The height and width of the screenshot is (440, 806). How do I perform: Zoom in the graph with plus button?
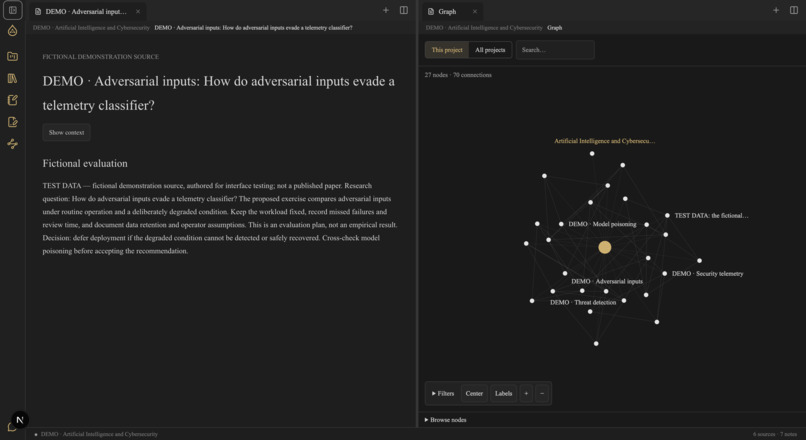pyautogui.click(x=526, y=393)
